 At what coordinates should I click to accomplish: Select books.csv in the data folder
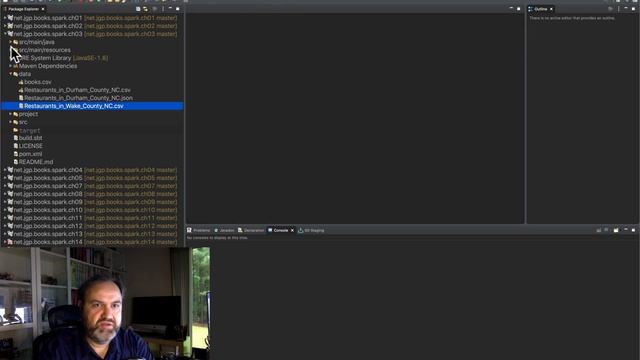point(38,82)
